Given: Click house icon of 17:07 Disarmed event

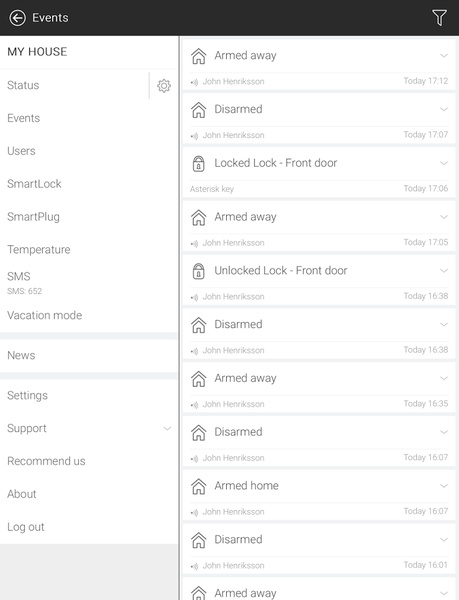Looking at the screenshot, I should 199,110.
